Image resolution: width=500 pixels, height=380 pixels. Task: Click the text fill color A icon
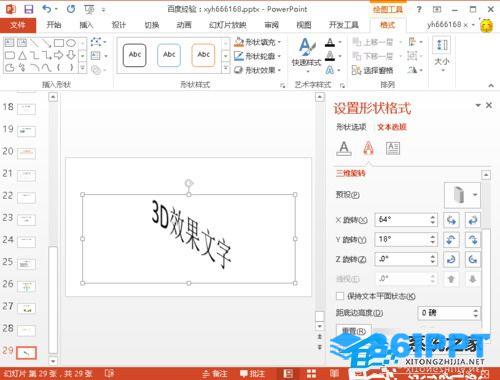(x=330, y=42)
